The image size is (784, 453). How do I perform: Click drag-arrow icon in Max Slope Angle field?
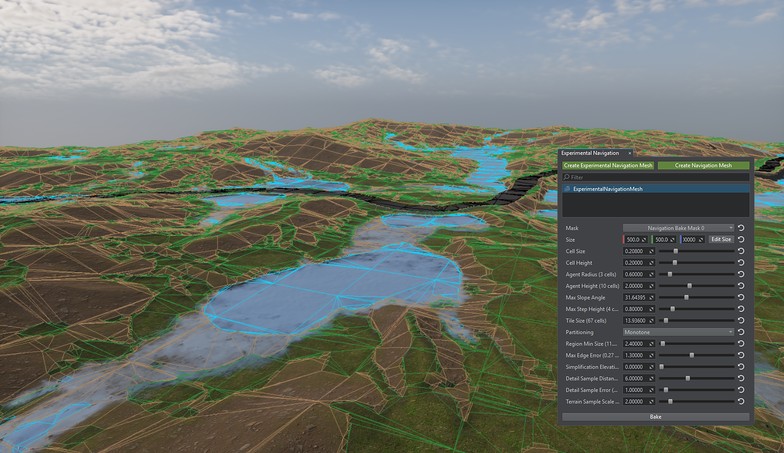(x=651, y=298)
